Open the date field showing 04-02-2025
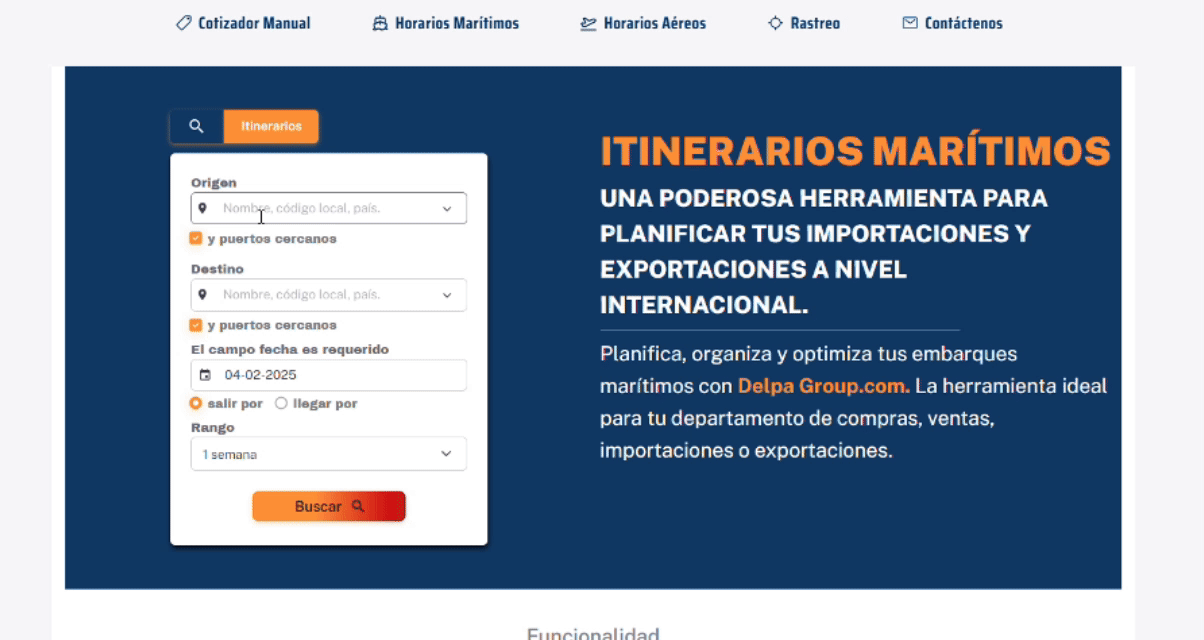The image size is (1204, 640). (x=328, y=375)
